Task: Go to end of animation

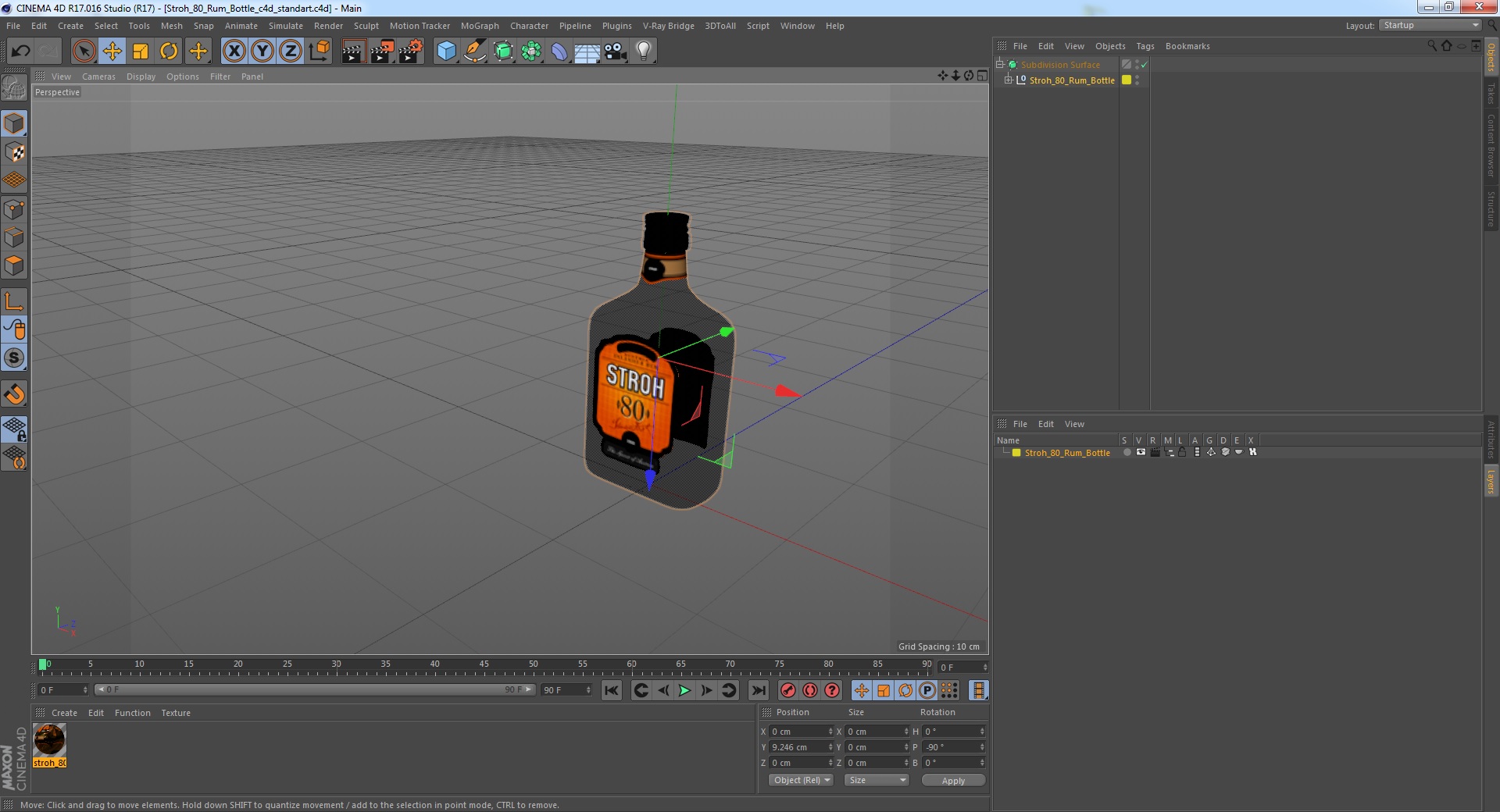Action: click(758, 690)
